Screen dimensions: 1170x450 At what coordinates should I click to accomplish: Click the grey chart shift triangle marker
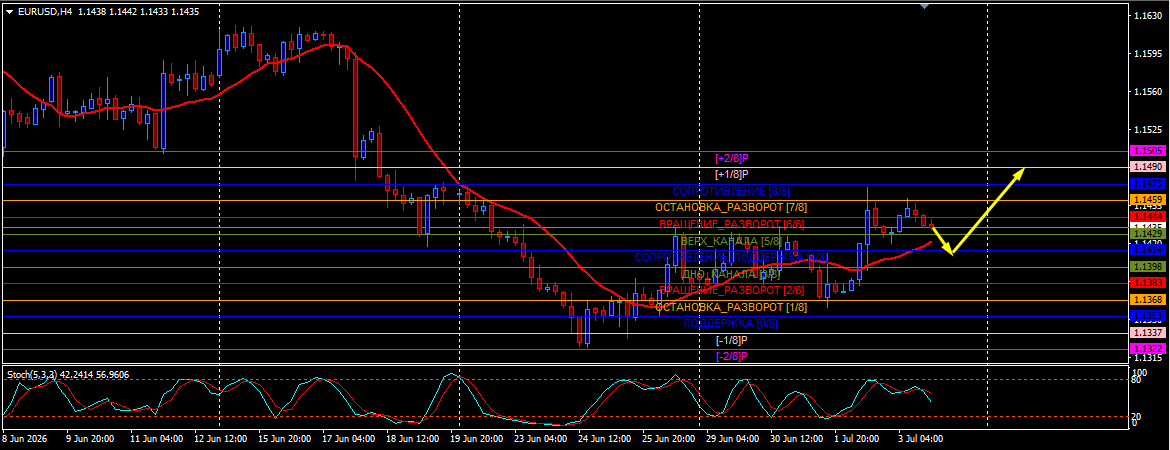[925, 6]
